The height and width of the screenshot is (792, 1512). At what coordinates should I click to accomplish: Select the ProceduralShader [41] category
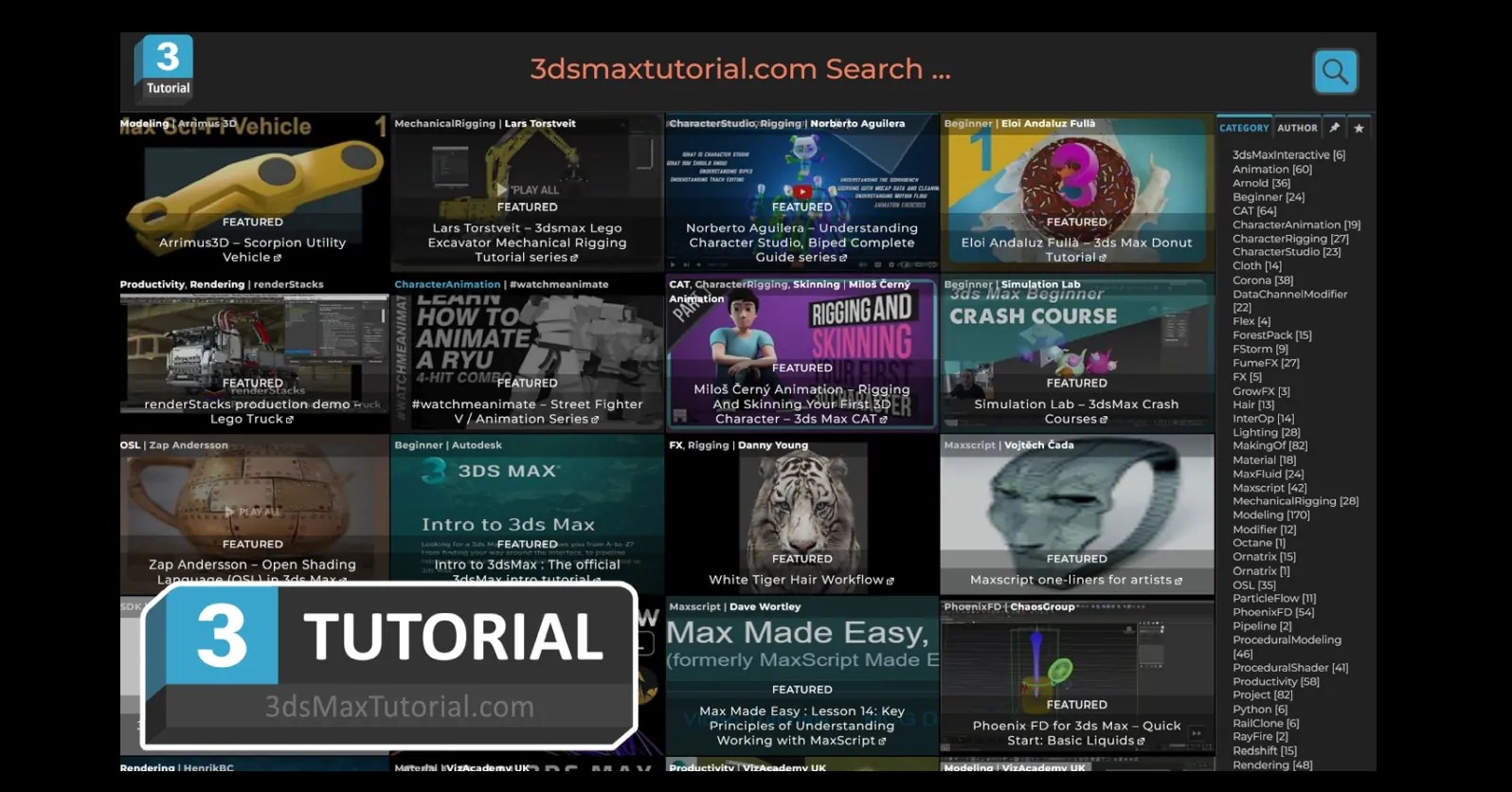1290,668
